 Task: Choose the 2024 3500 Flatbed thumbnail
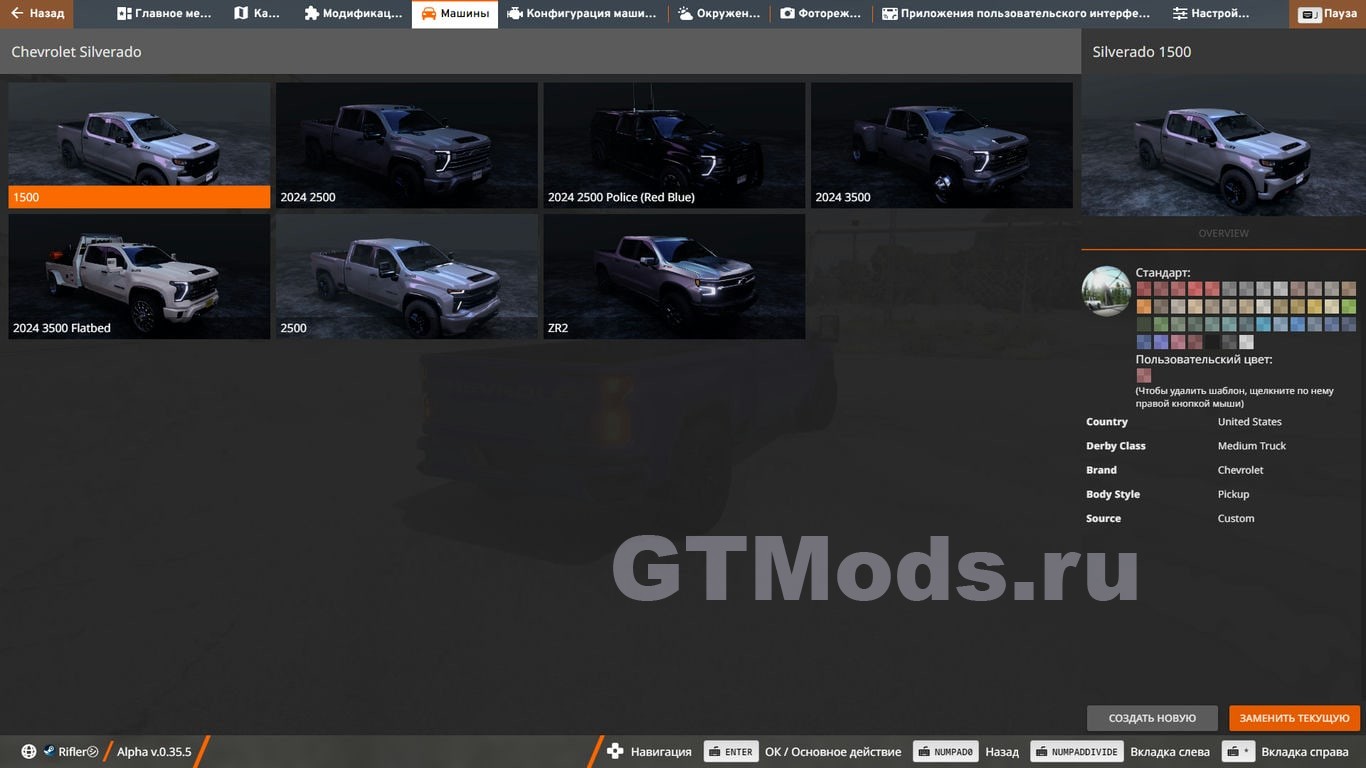(x=139, y=276)
